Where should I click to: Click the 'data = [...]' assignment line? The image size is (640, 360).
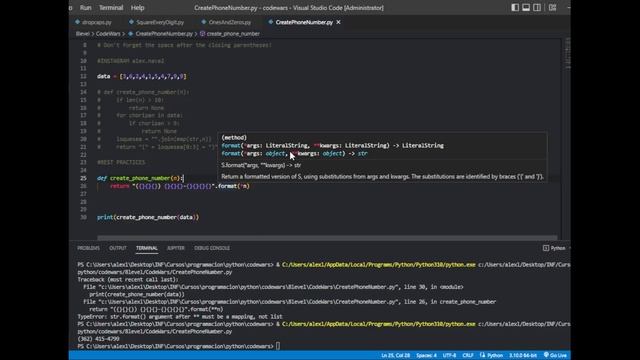(x=142, y=76)
